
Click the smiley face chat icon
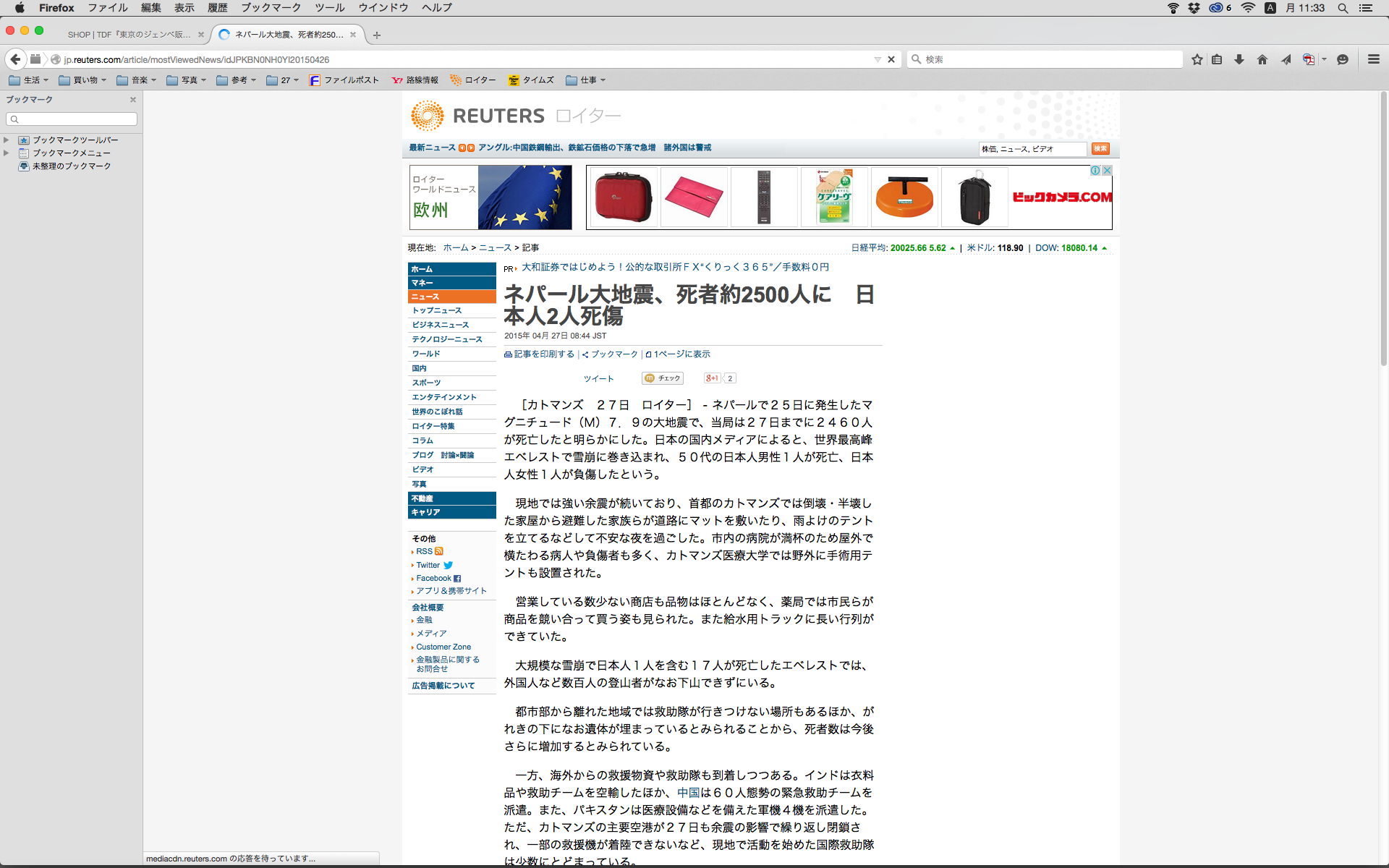click(x=1343, y=59)
